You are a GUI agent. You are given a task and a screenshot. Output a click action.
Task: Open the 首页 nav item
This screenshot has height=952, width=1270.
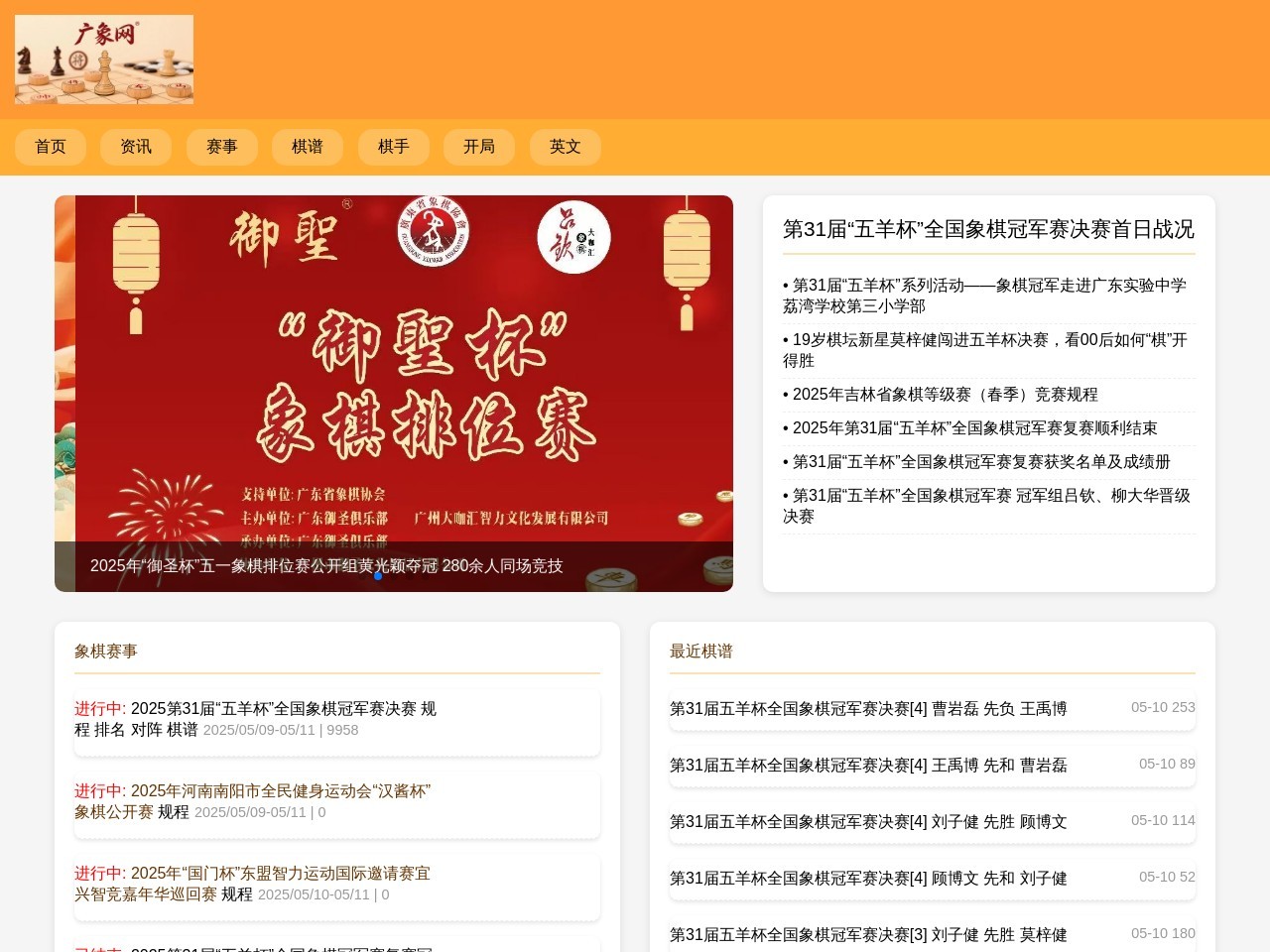(x=51, y=147)
